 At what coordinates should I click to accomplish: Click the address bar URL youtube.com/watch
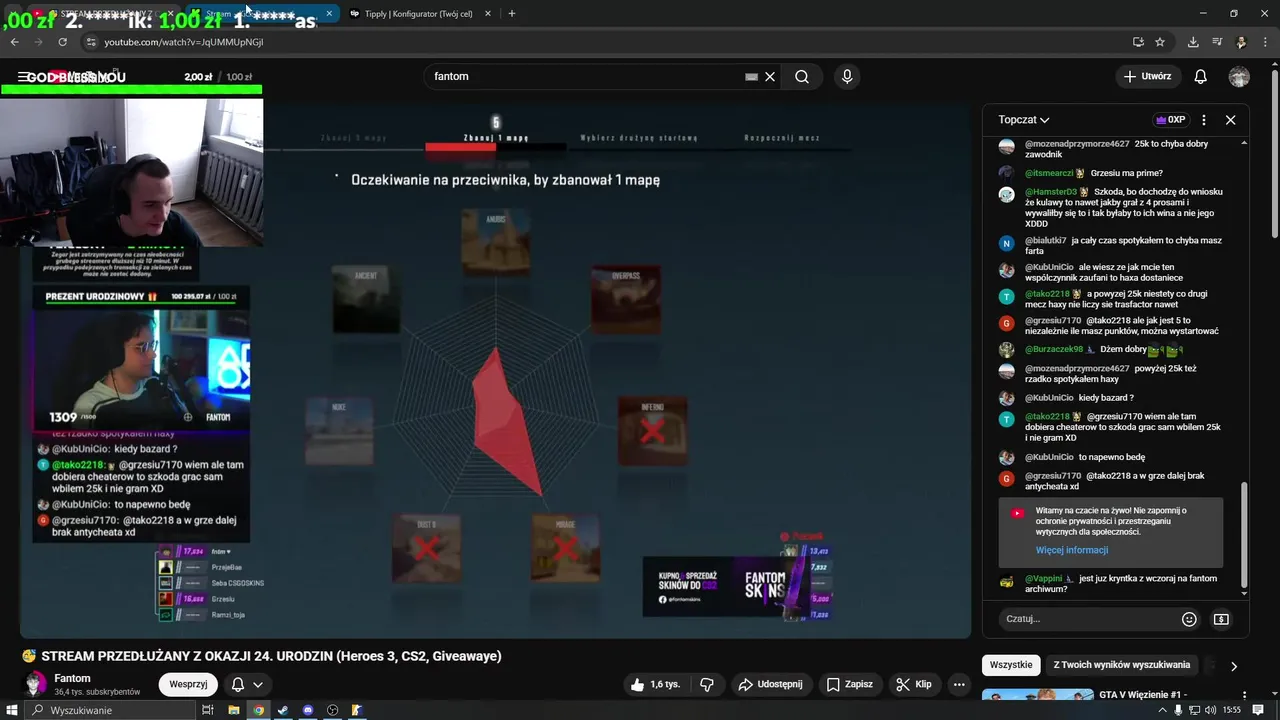(183, 42)
